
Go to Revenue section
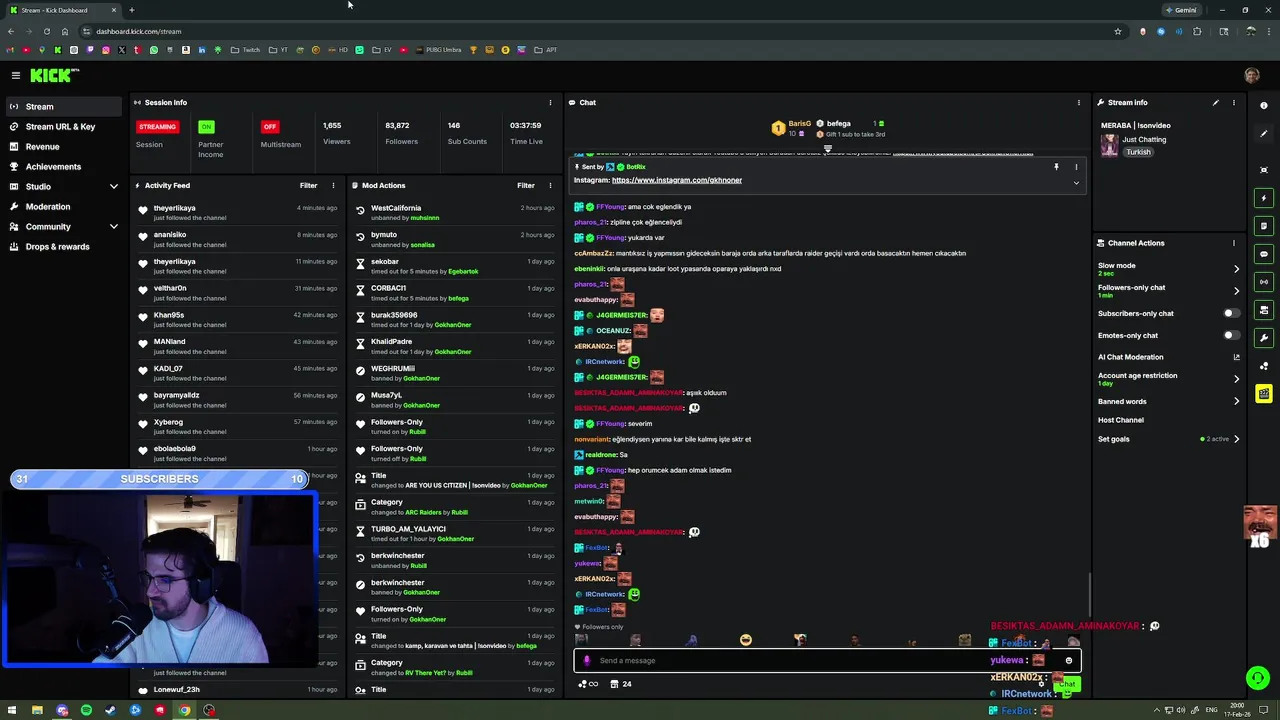coord(64,147)
